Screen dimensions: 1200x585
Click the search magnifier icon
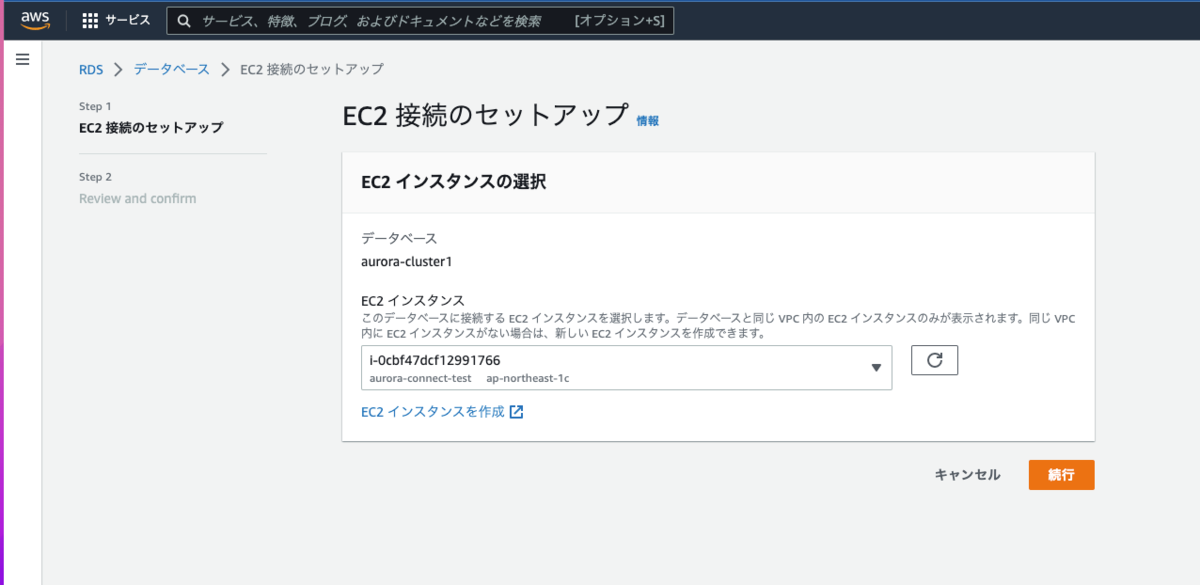[x=184, y=20]
